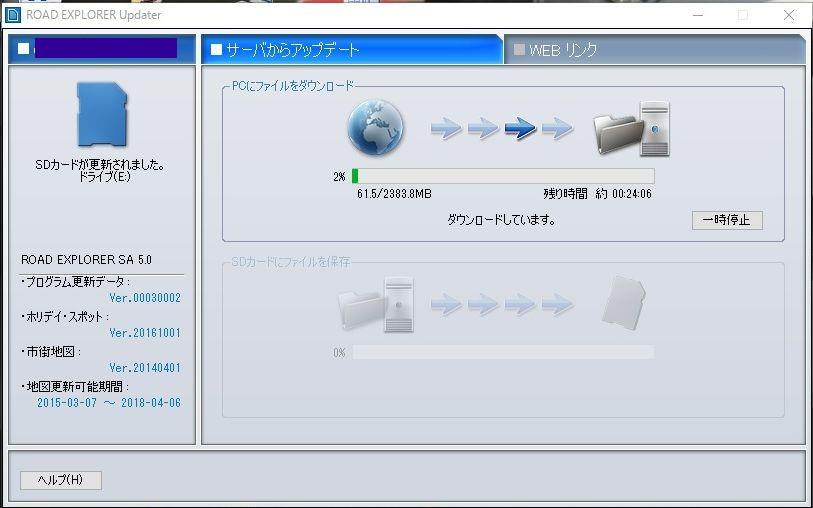
Task: Open the WEB リンク tab
Action: pos(654,50)
